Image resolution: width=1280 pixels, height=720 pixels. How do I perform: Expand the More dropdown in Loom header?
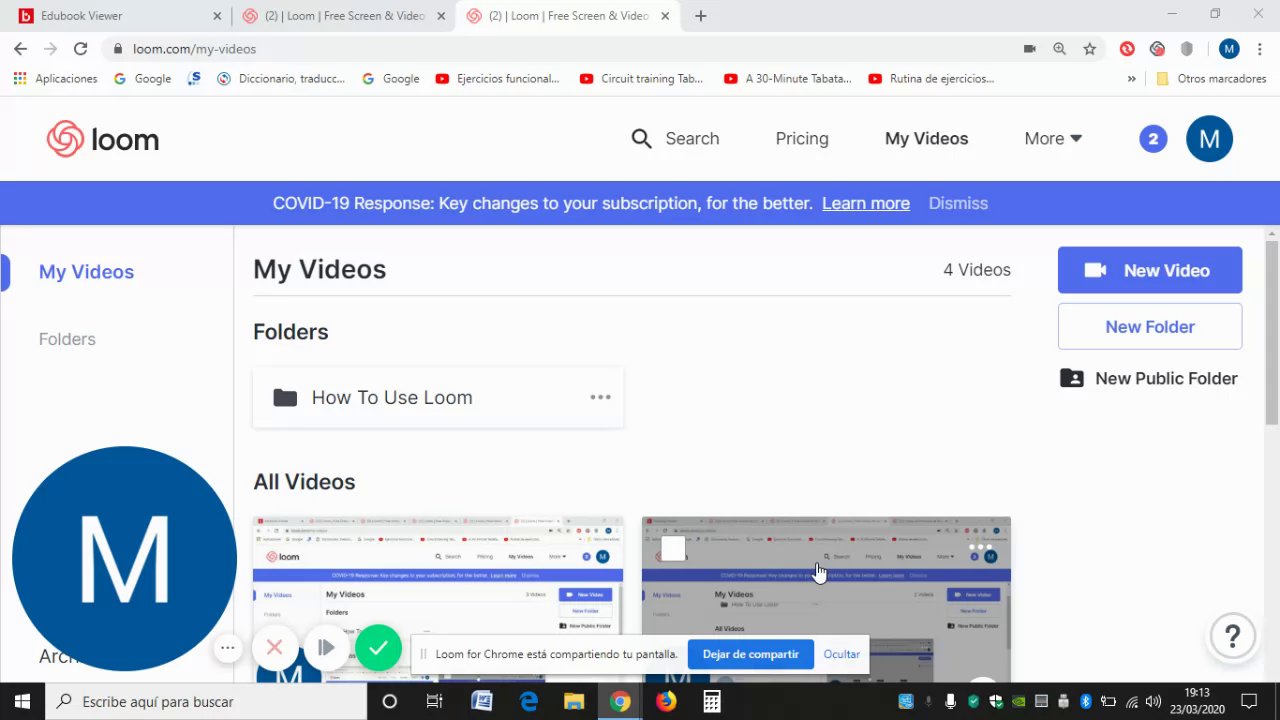[1053, 139]
